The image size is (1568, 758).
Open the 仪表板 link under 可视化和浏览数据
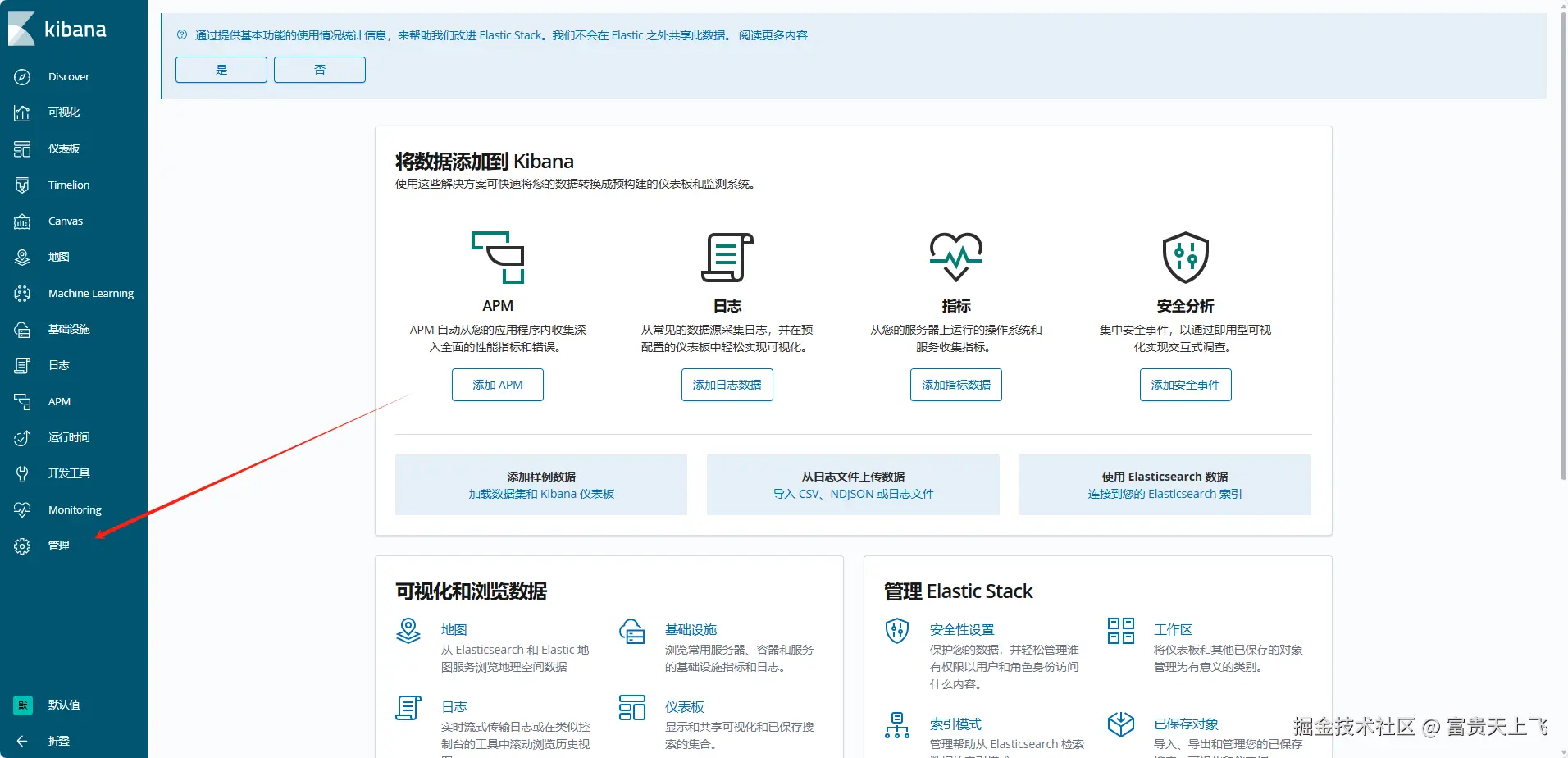tap(685, 707)
